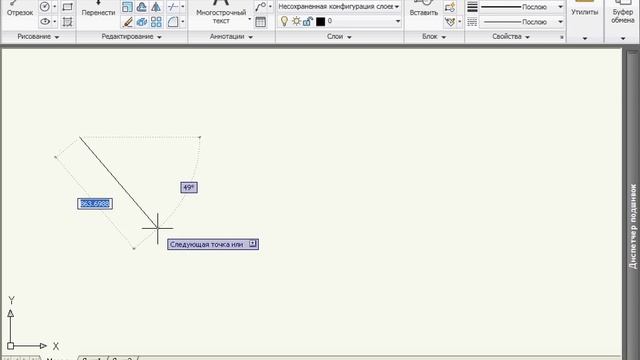The width and height of the screenshot is (640, 360).
Task: Click the 49° angle input box
Action: click(189, 187)
